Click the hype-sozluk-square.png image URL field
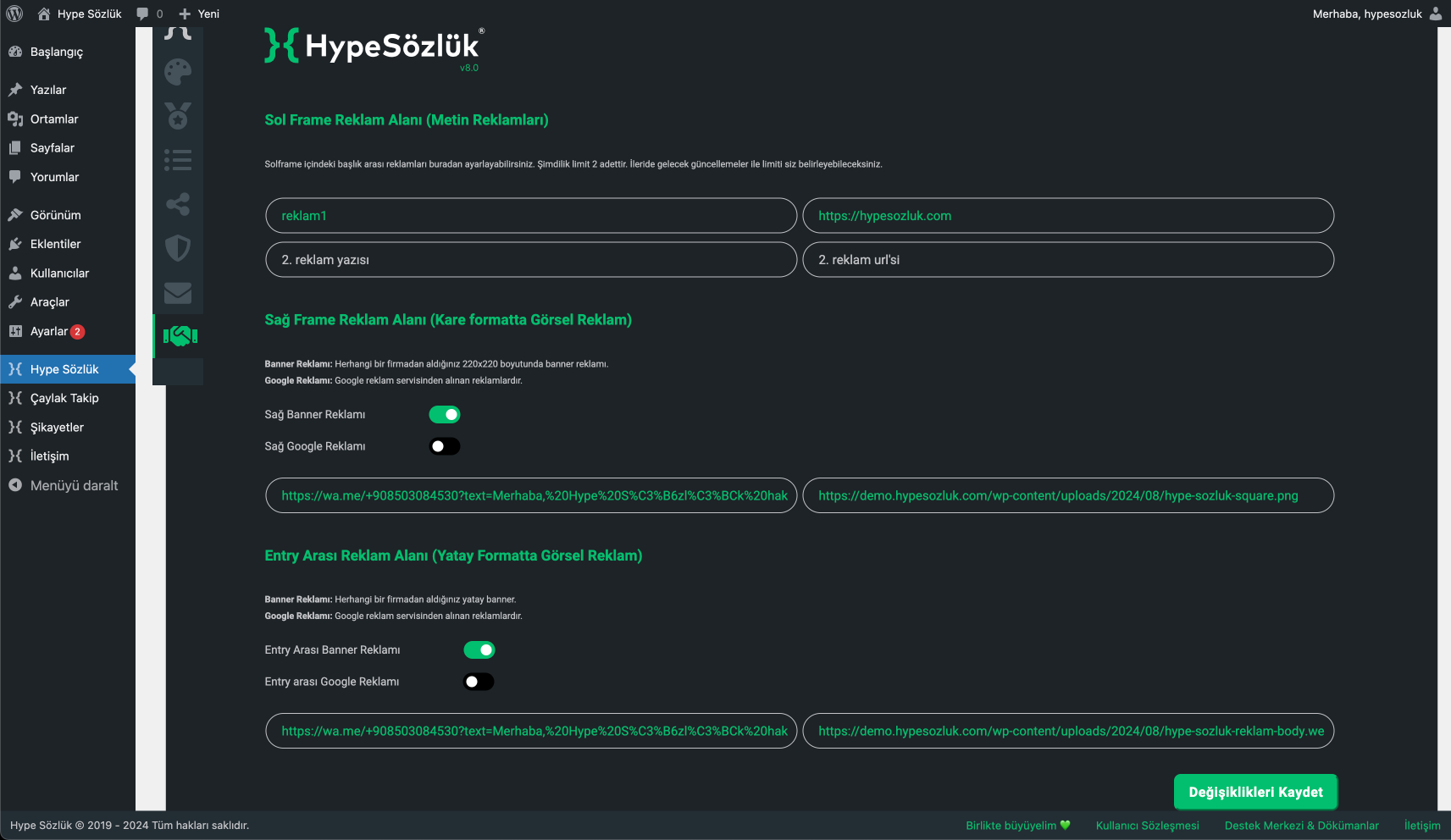 [1068, 495]
